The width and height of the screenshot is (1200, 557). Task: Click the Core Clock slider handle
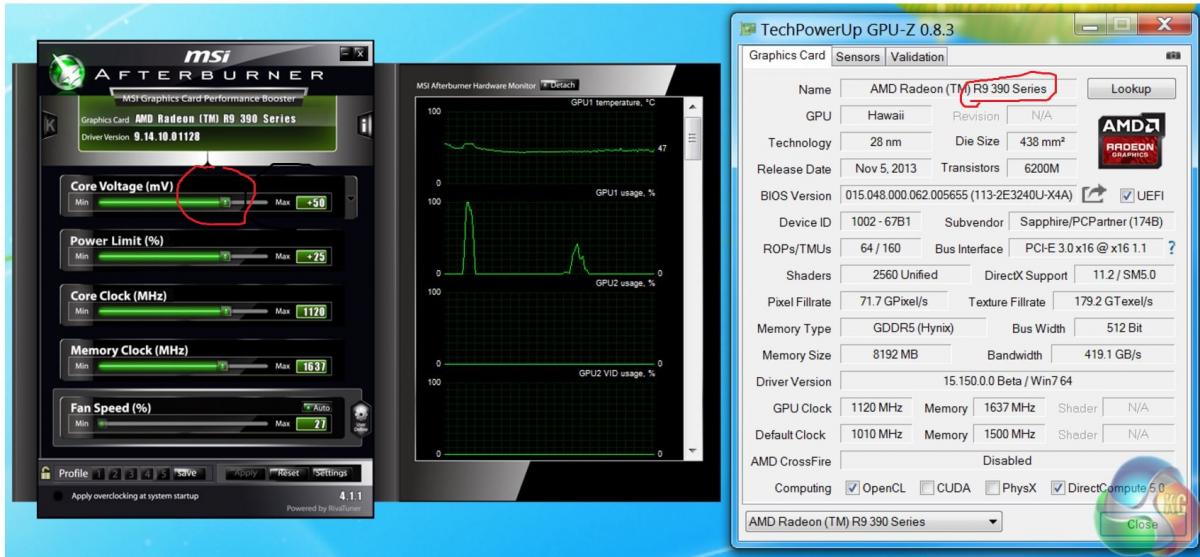click(x=225, y=312)
